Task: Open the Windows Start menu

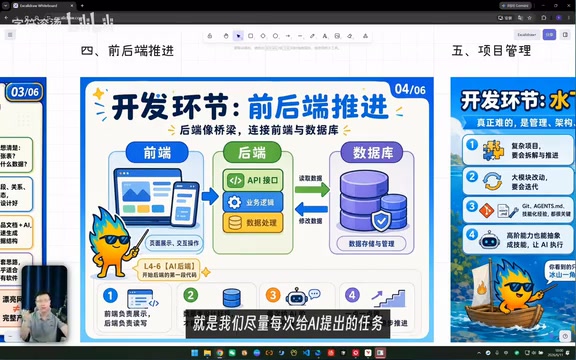Action: tap(195, 353)
